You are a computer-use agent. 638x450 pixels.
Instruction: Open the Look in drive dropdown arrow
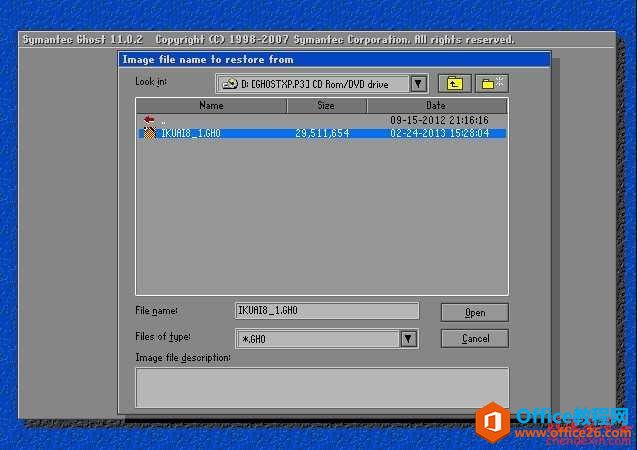pyautogui.click(x=418, y=84)
